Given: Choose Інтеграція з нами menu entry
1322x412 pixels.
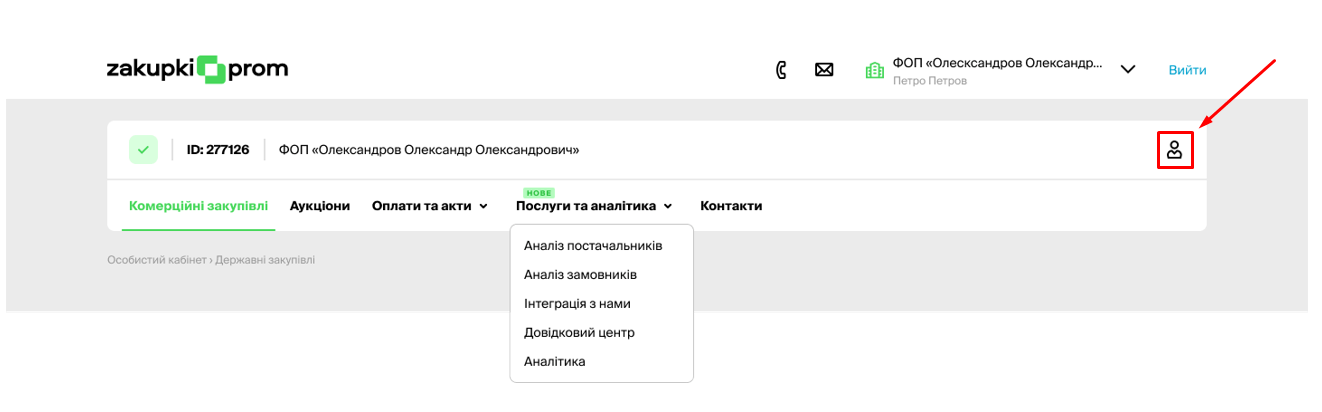Looking at the screenshot, I should pos(577,303).
